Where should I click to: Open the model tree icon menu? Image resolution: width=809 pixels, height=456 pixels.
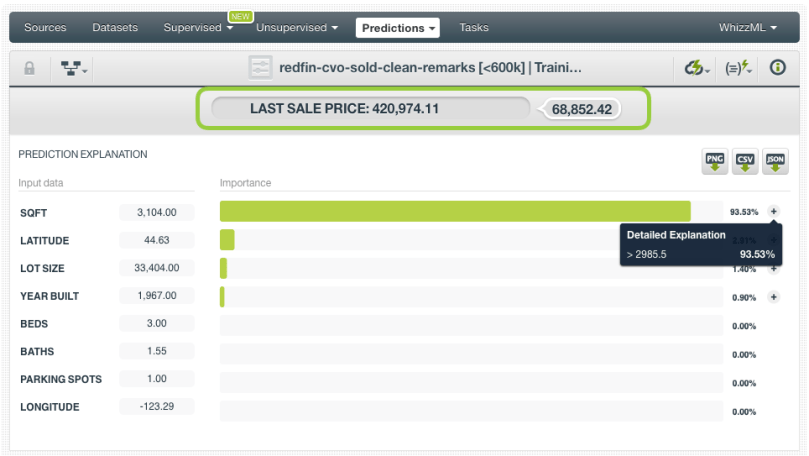(75, 68)
